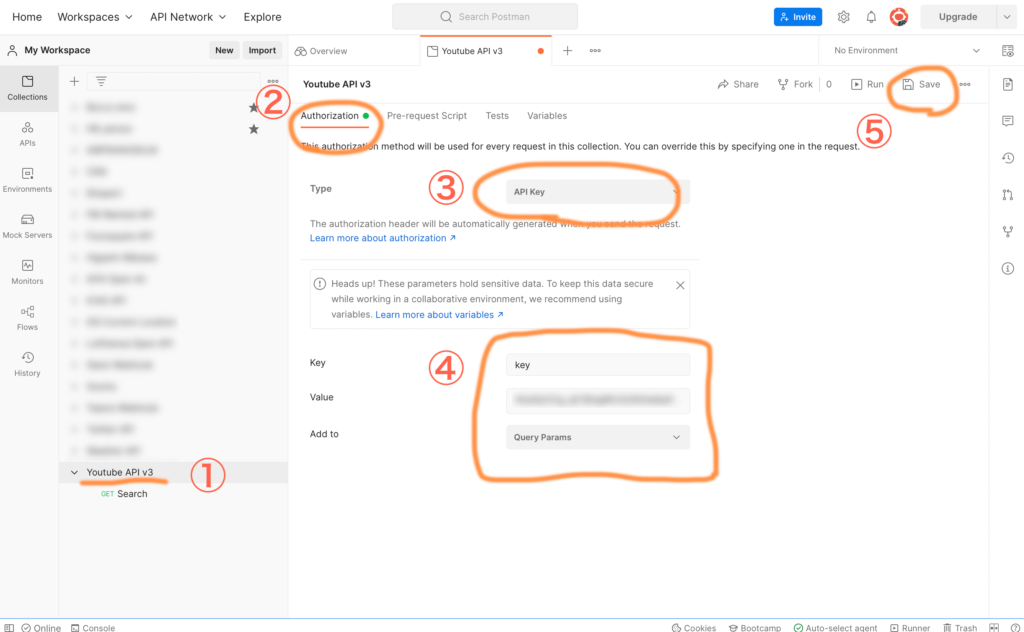1024x632 pixels.
Task: Show request History in the sidebar
Action: tap(27, 363)
